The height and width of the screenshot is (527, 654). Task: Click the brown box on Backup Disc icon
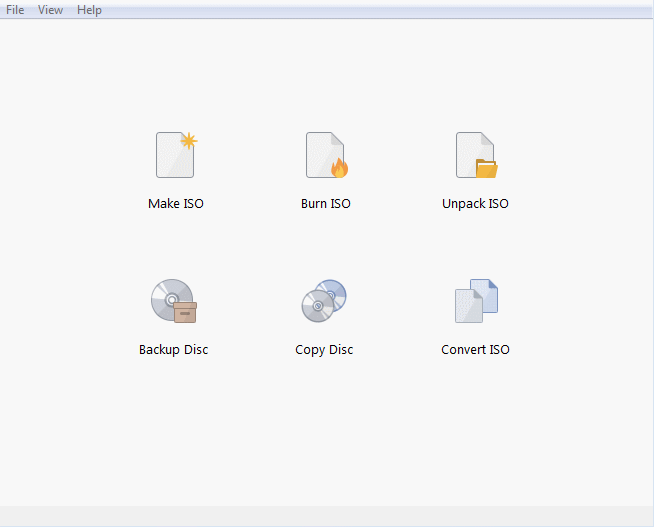pyautogui.click(x=185, y=312)
